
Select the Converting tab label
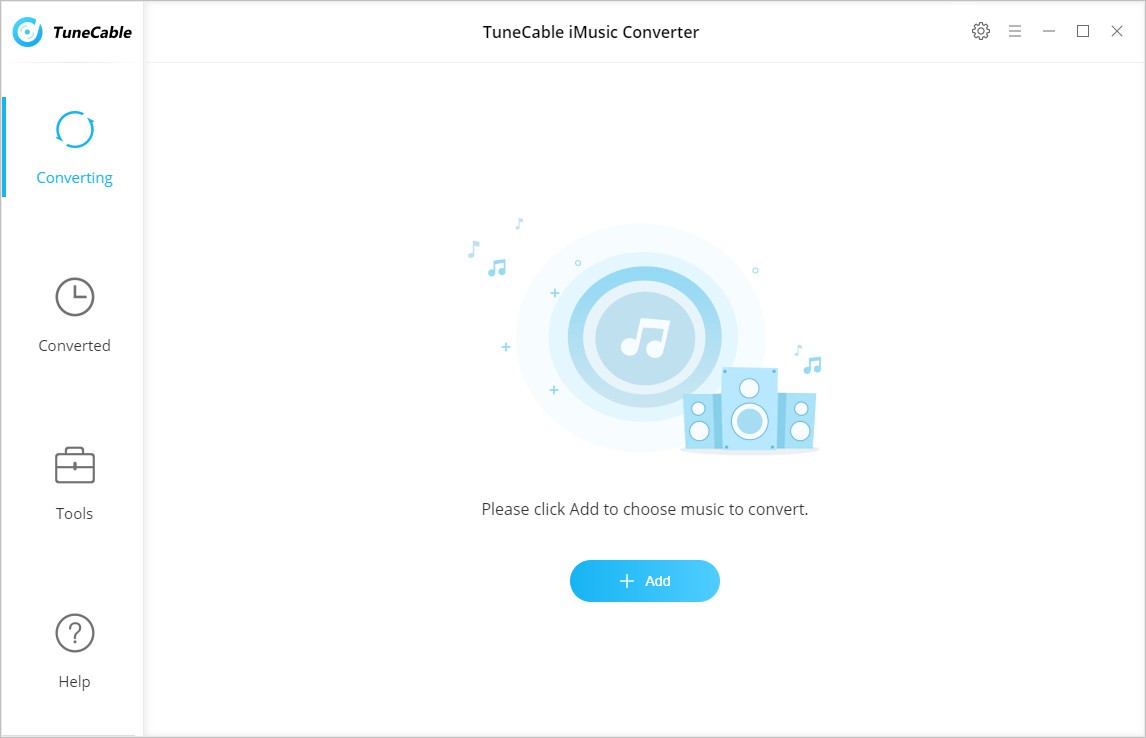(75, 178)
